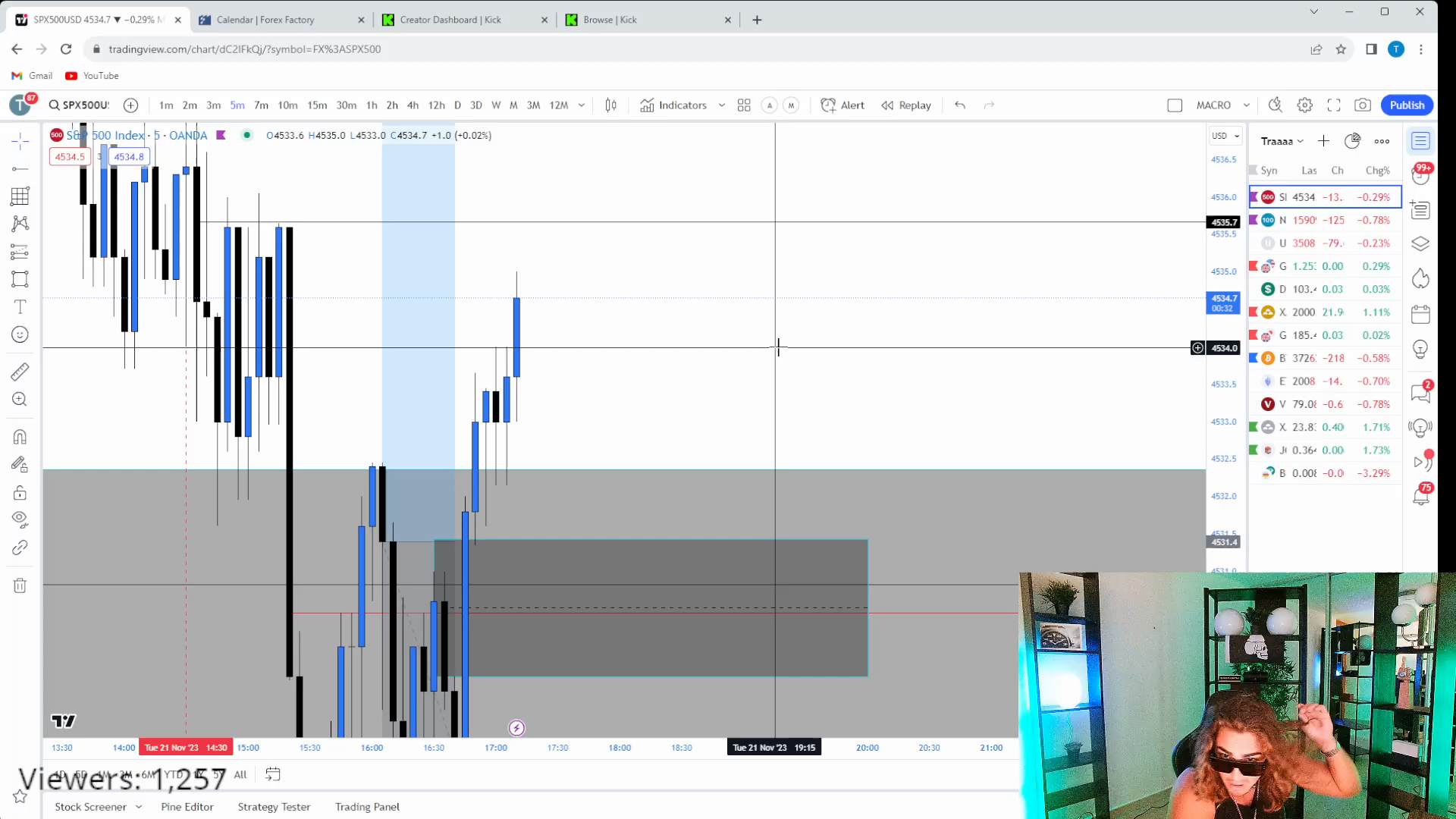This screenshot has width=1456, height=819.
Task: Open the Pine Editor tab
Action: pos(187,807)
